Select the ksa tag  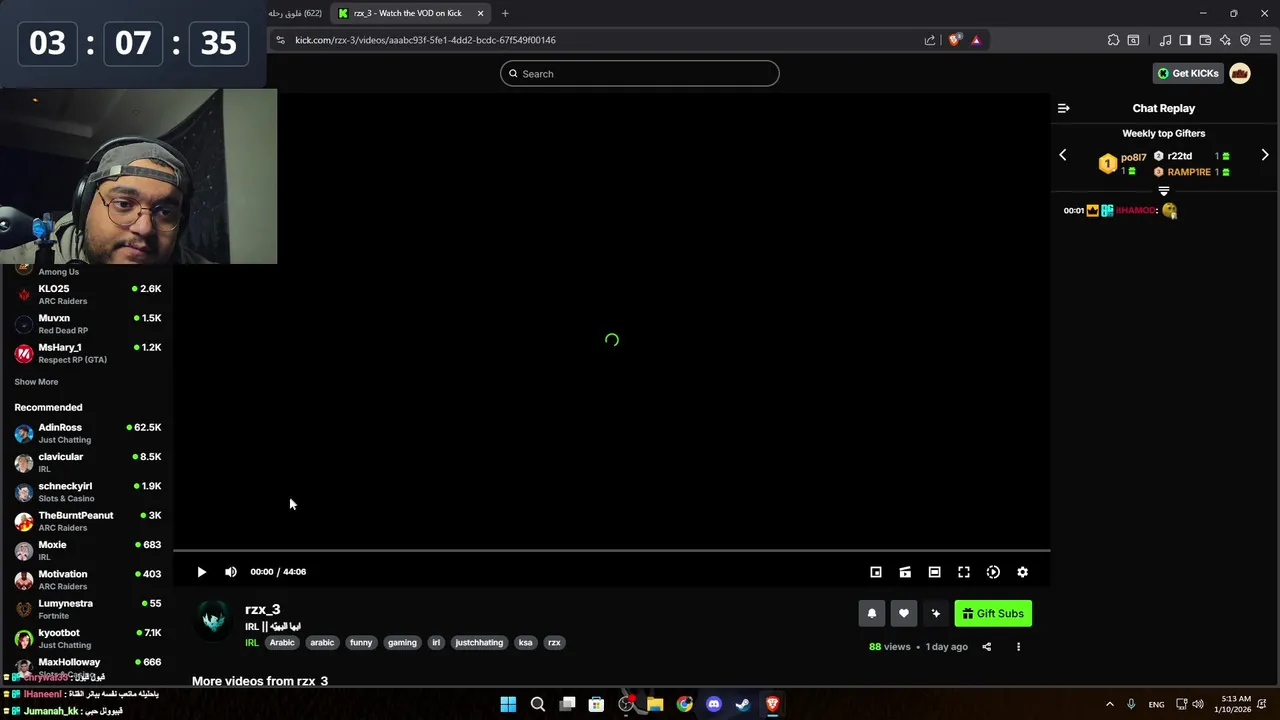525,643
